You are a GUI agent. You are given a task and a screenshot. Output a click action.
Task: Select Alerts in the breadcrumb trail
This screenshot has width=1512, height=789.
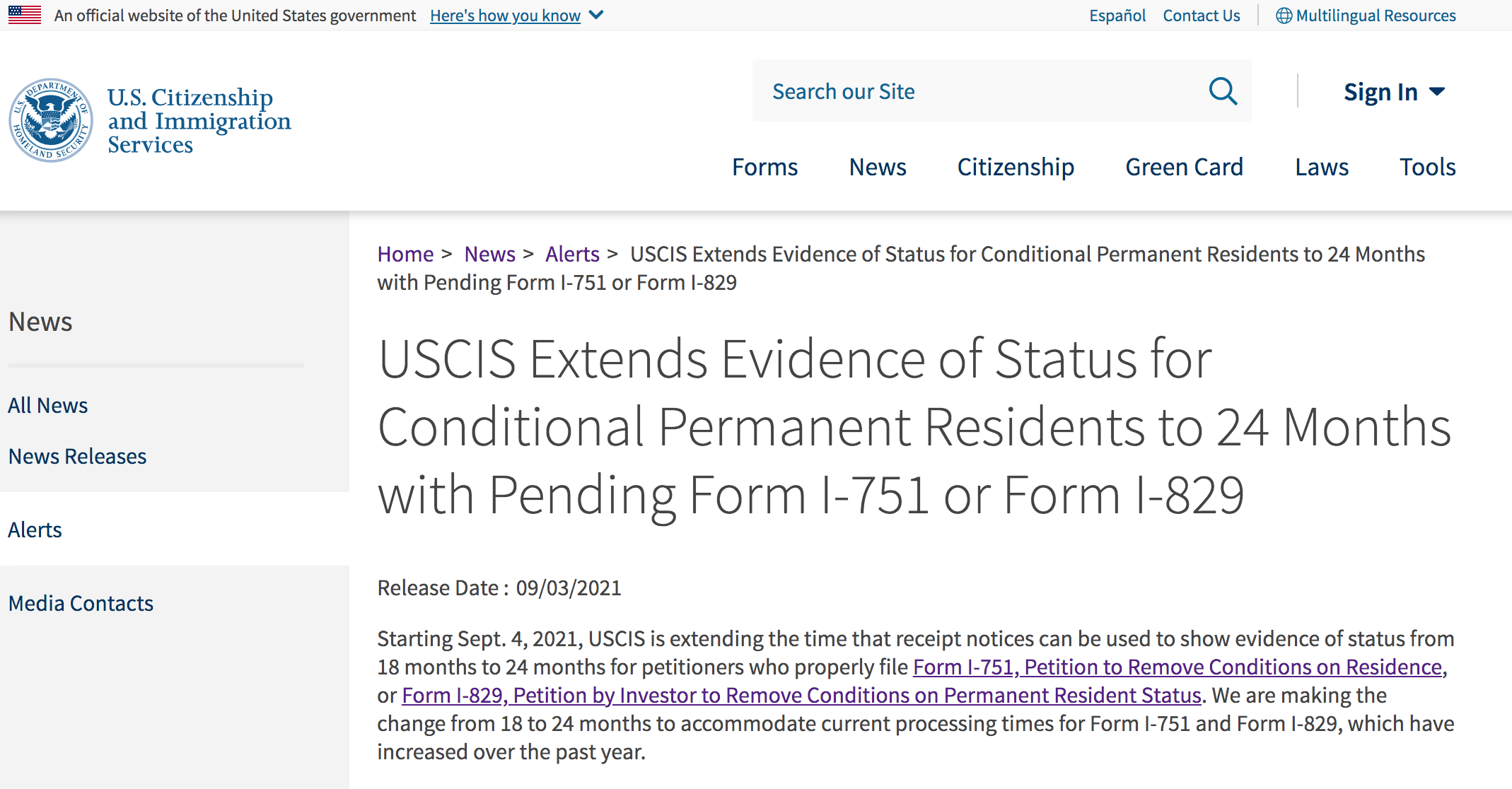[x=572, y=254]
